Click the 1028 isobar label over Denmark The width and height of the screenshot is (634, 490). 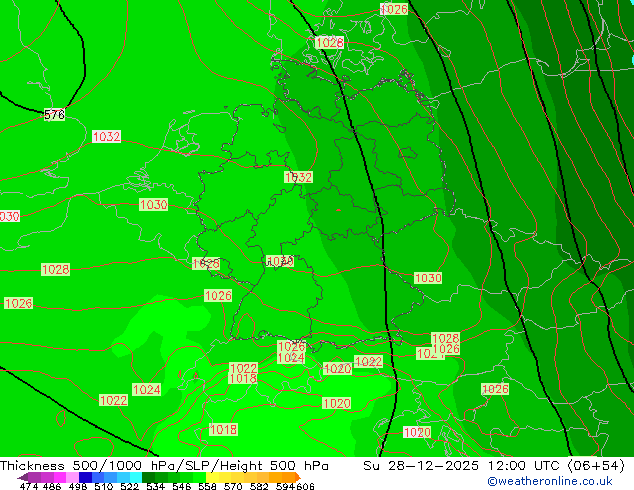click(329, 42)
